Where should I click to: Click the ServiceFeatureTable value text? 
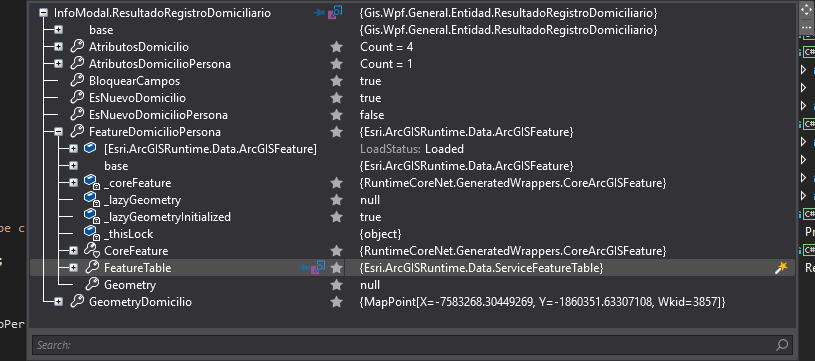click(481, 268)
